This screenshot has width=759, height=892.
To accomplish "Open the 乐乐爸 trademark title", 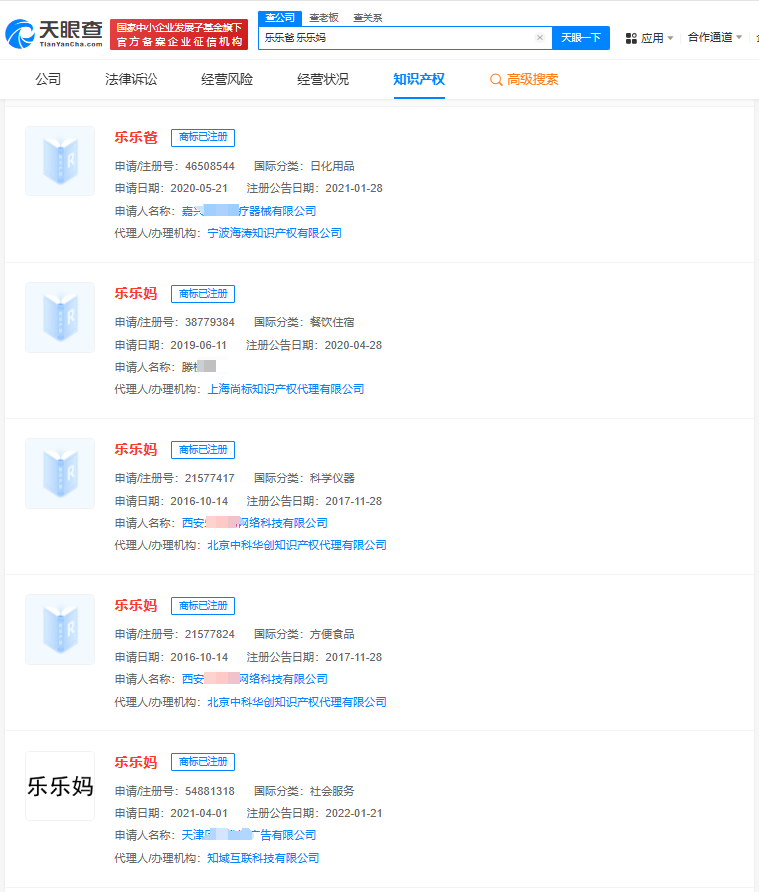I will [136, 137].
